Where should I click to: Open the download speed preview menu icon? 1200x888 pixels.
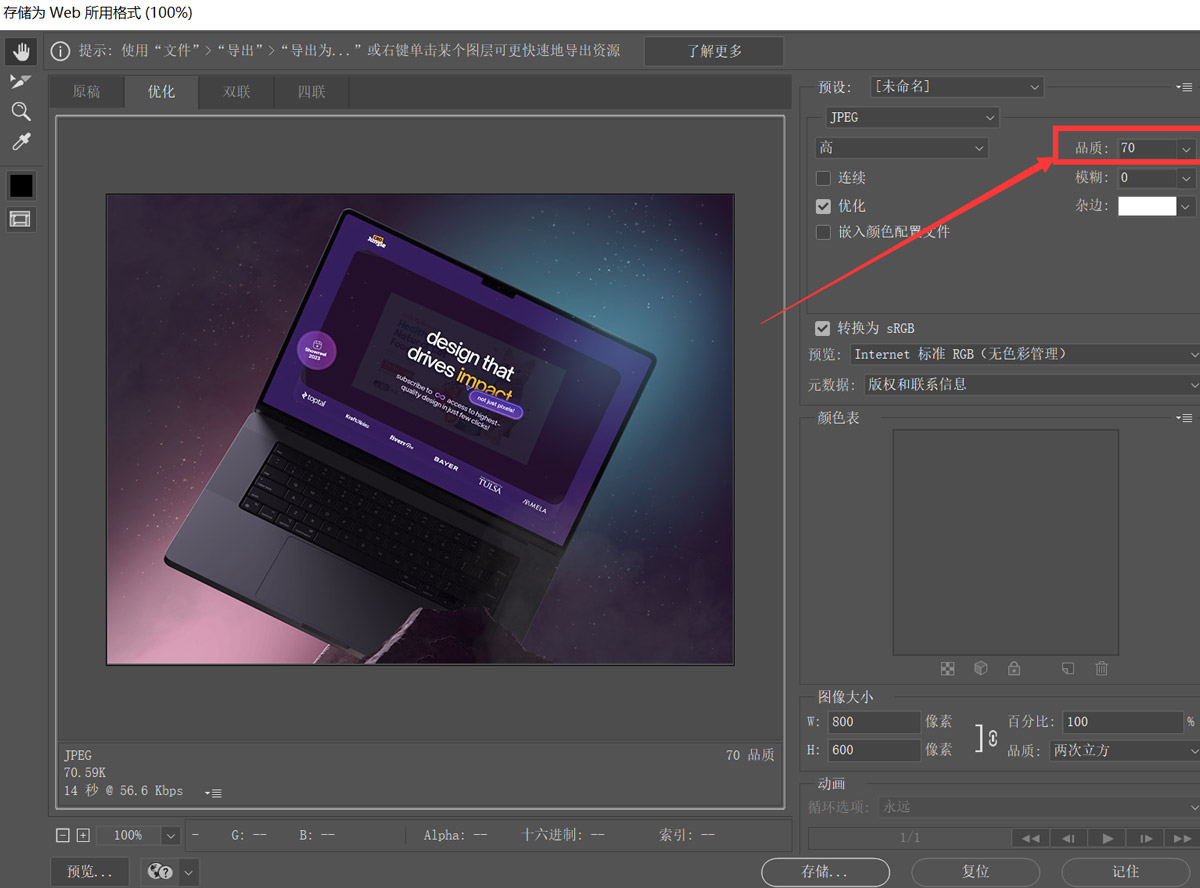point(213,792)
